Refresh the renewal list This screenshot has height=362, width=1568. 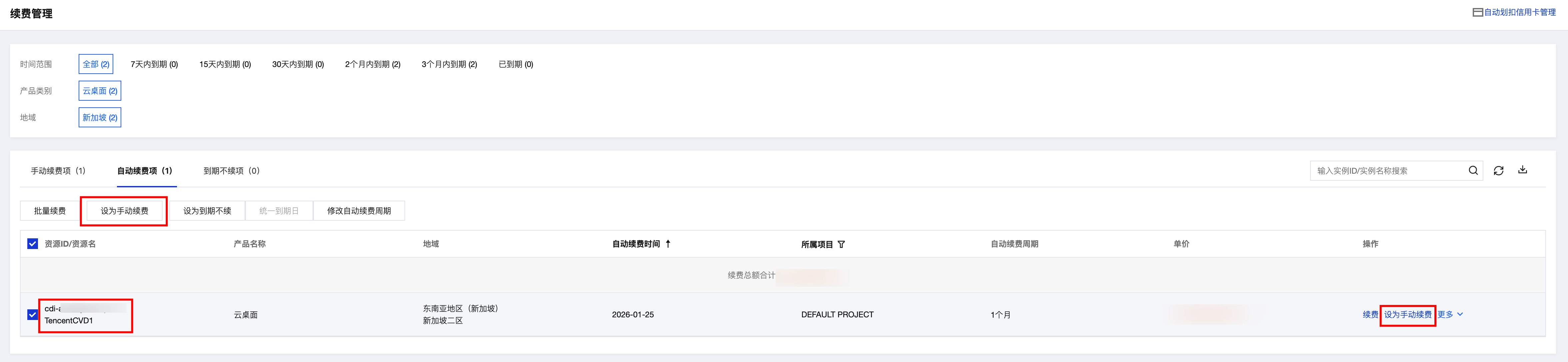point(1498,171)
